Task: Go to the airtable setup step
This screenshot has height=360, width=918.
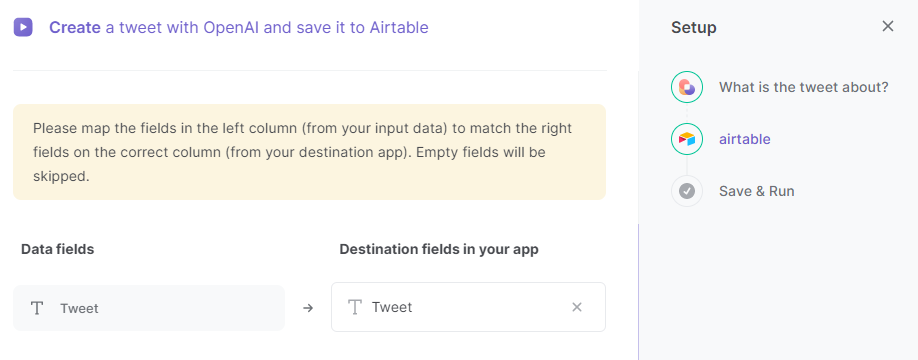Action: pos(745,139)
